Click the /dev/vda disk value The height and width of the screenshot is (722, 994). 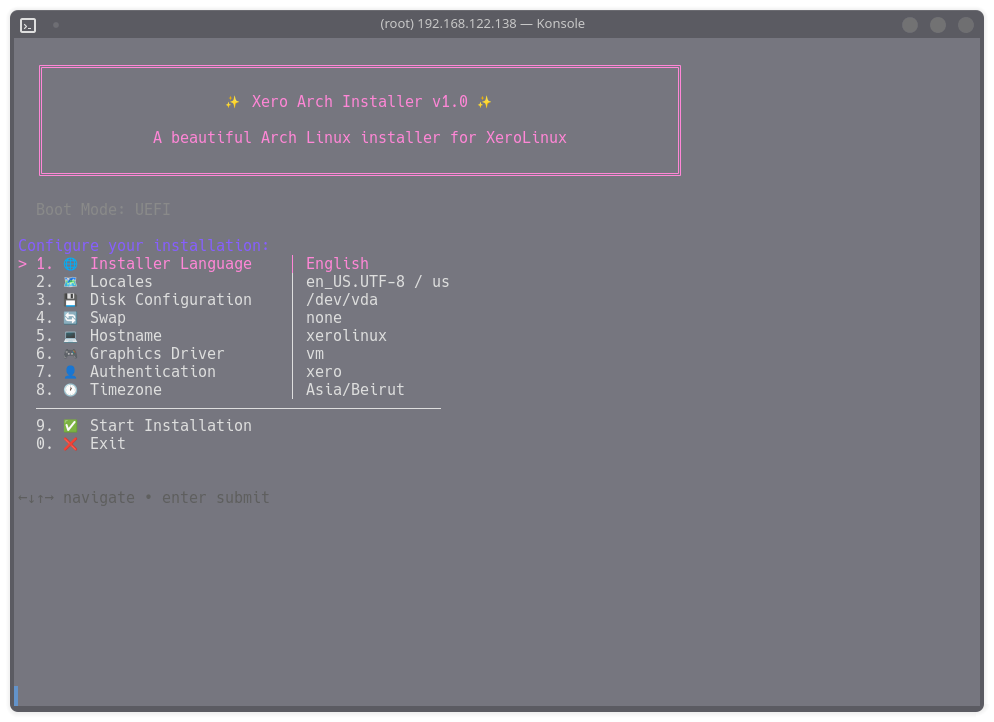tap(342, 300)
